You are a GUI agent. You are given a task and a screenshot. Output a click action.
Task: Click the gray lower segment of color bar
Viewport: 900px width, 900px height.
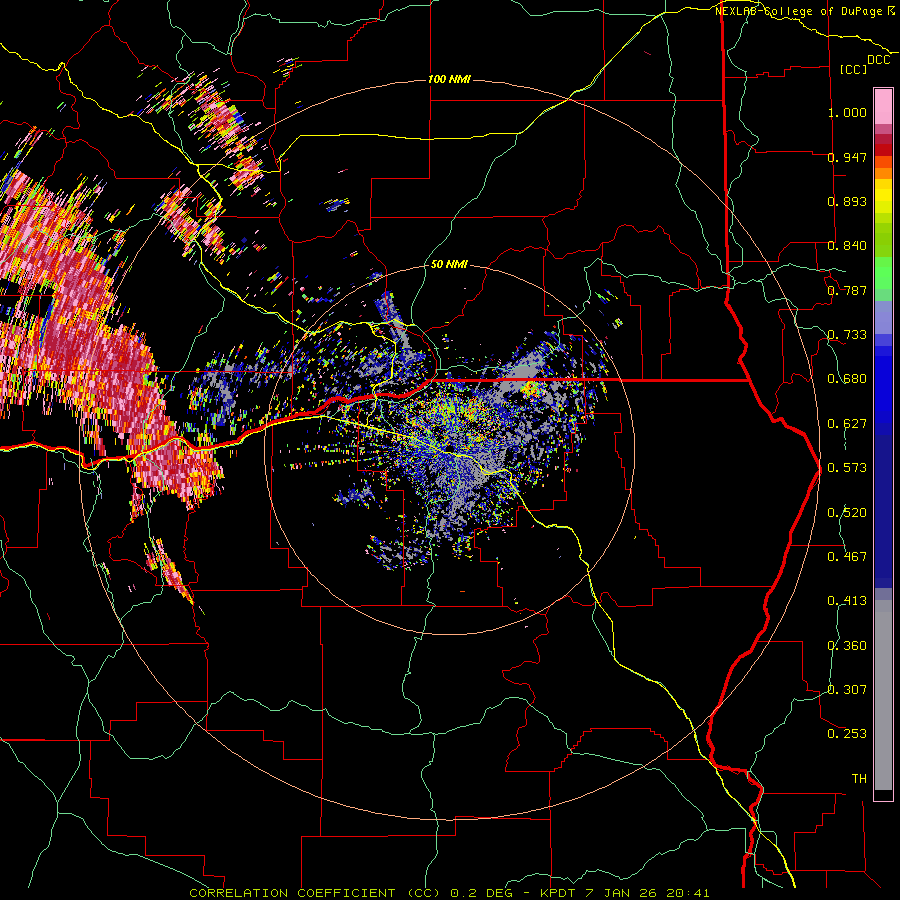pos(883,695)
